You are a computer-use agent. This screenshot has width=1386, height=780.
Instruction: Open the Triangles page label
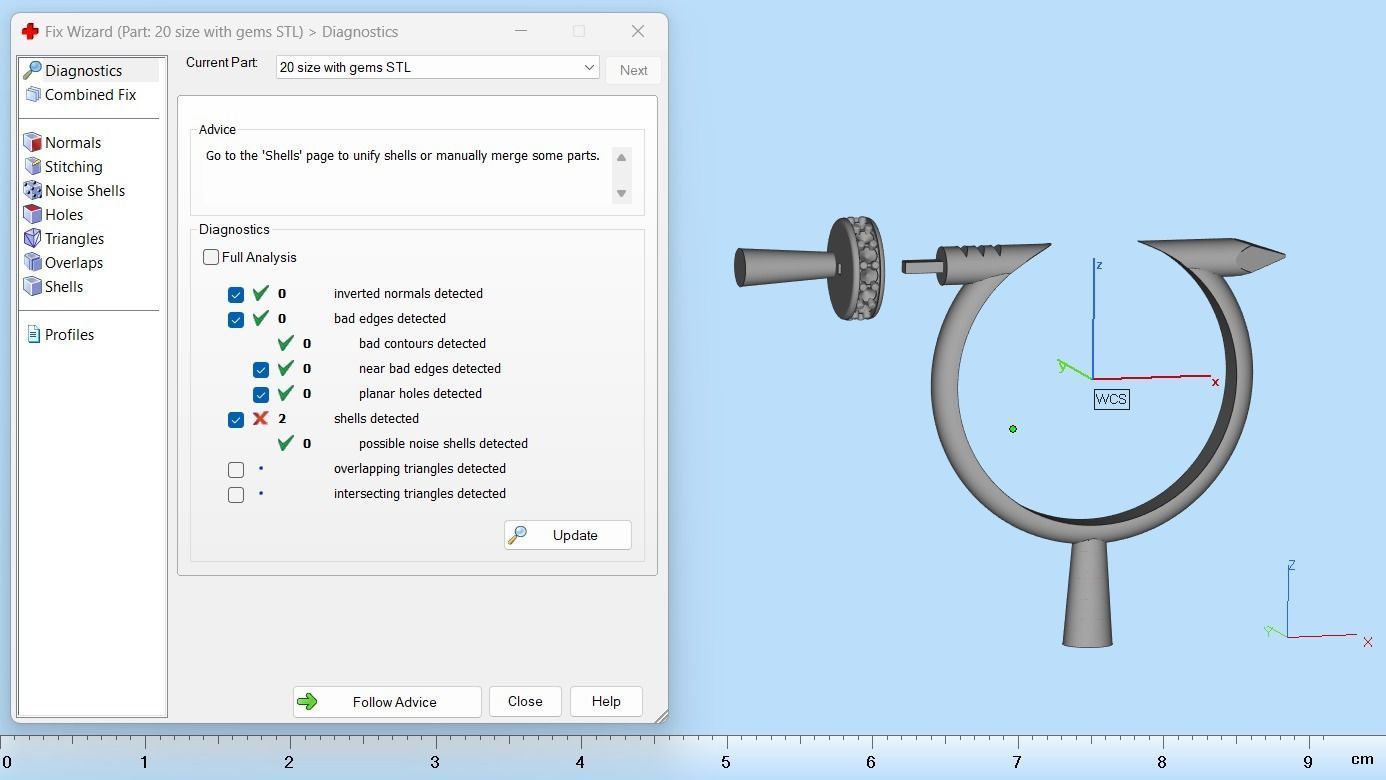pos(75,238)
